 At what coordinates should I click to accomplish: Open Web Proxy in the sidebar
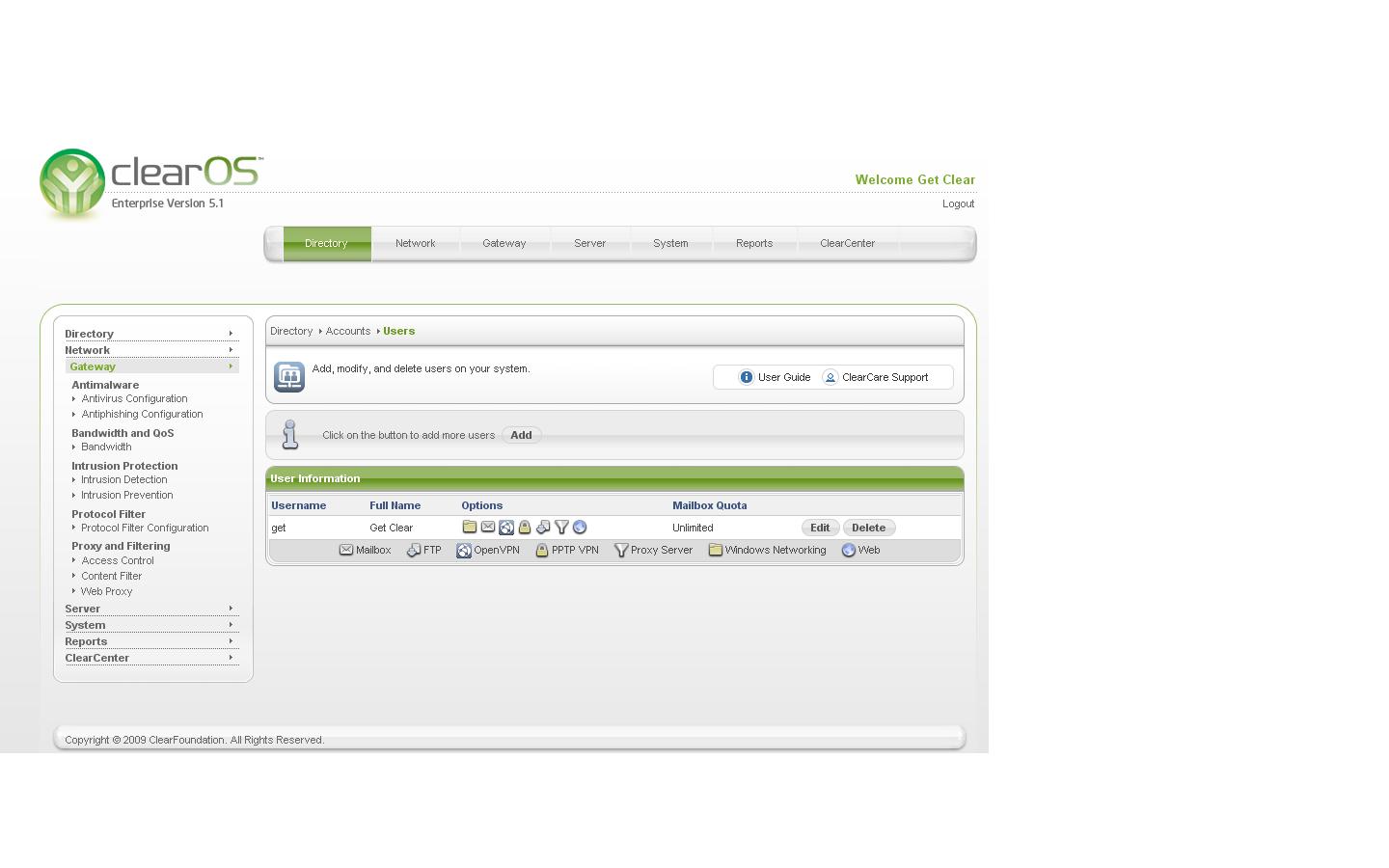click(107, 591)
